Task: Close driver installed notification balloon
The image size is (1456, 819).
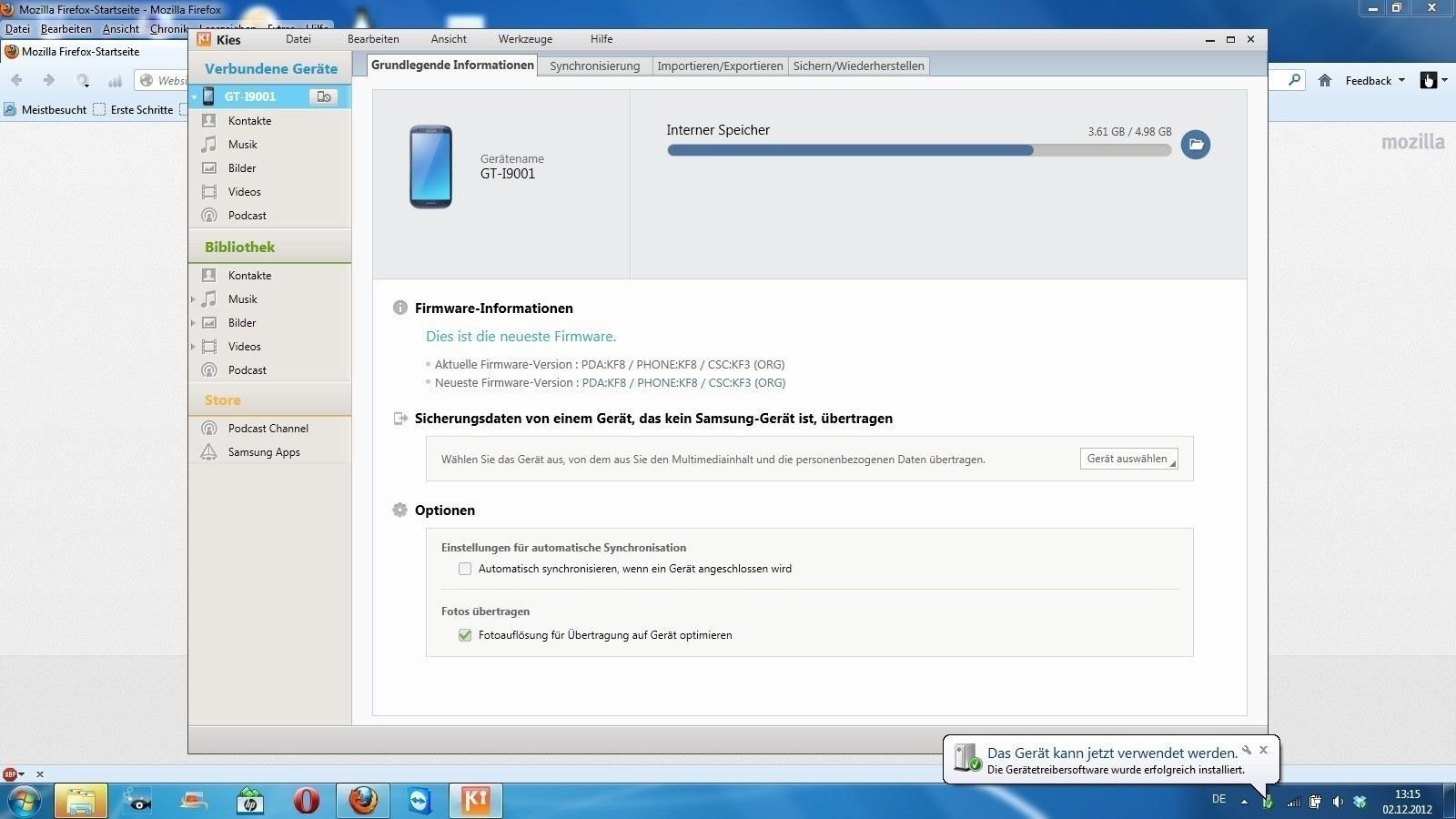Action: [1263, 750]
